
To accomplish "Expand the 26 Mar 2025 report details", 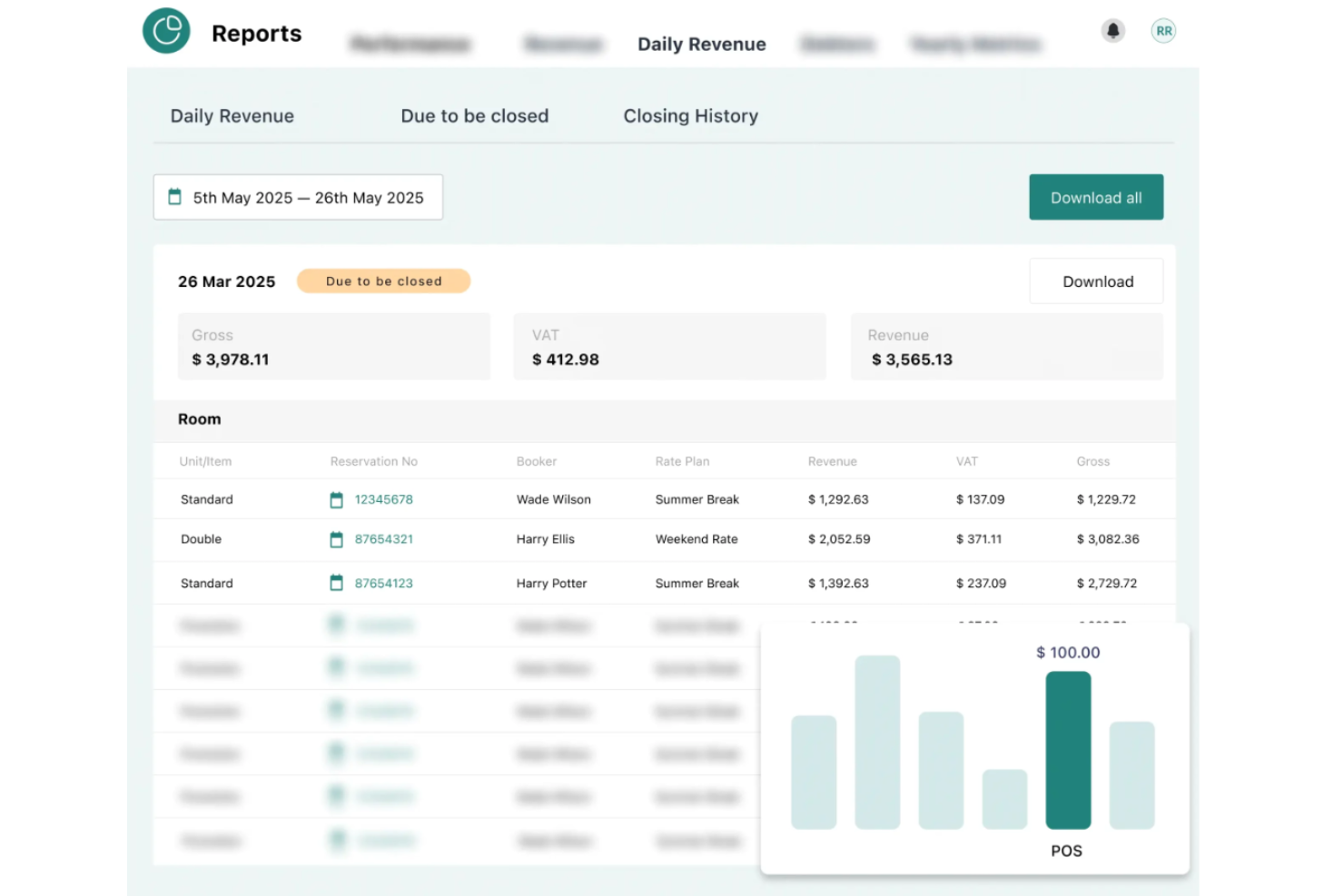I will pyautogui.click(x=226, y=281).
